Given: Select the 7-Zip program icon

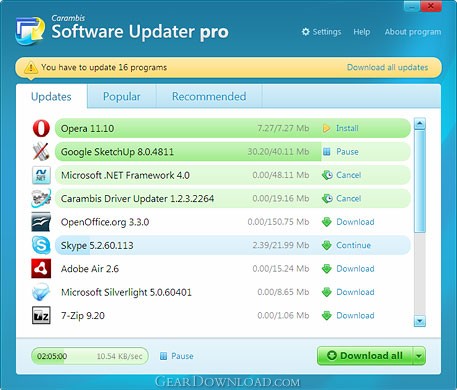Looking at the screenshot, I should point(41,316).
